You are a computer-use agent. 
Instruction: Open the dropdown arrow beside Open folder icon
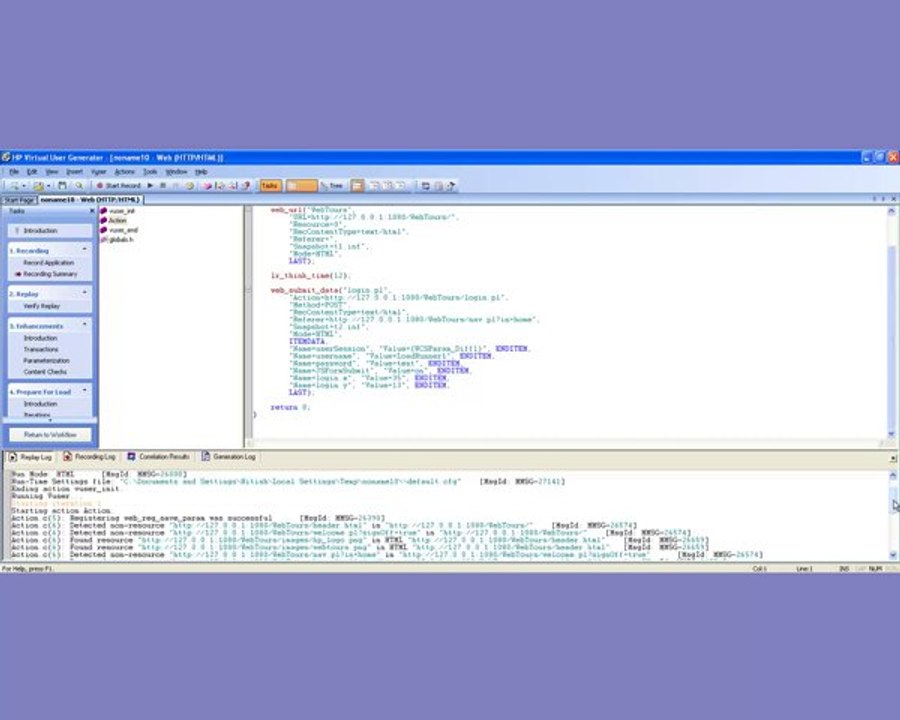click(x=49, y=185)
